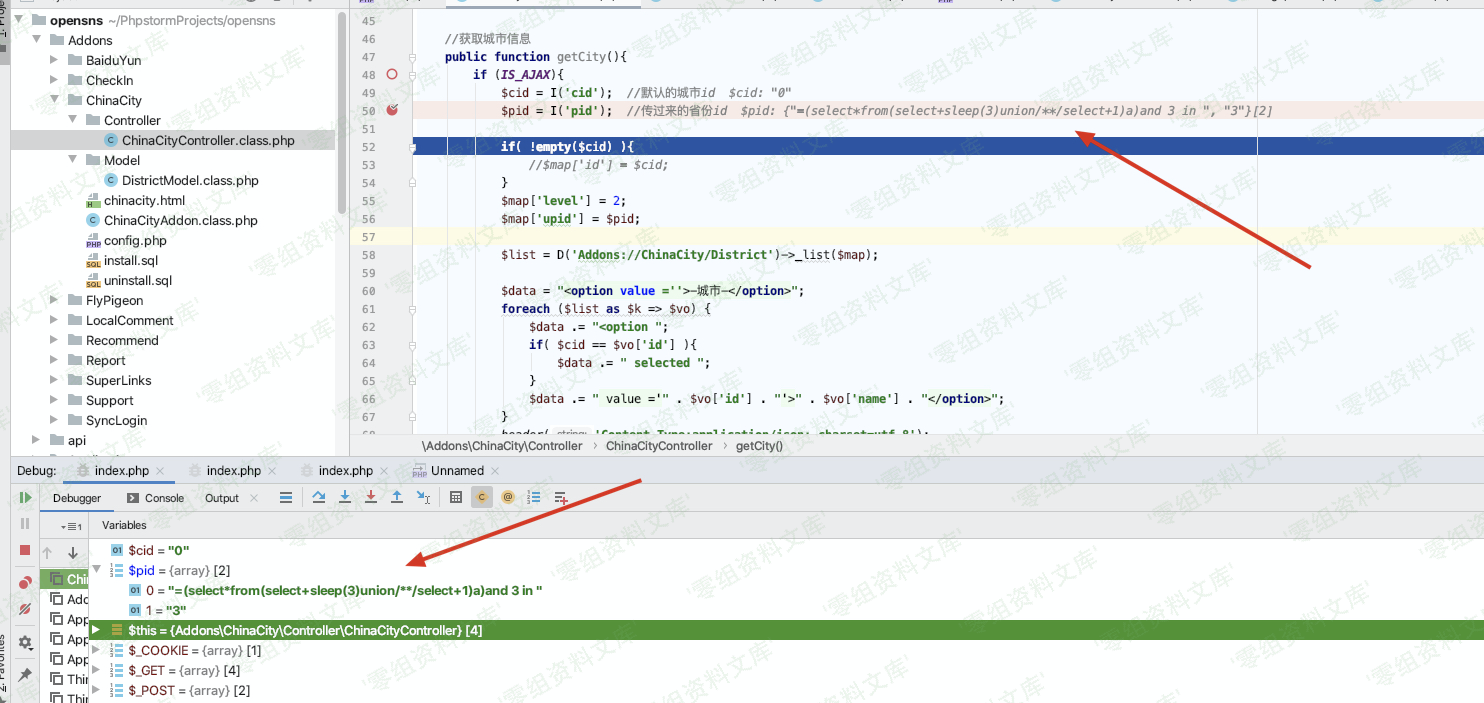This screenshot has width=1484, height=703.
Task: Toggle breakpoint on line 50
Action: (392, 111)
